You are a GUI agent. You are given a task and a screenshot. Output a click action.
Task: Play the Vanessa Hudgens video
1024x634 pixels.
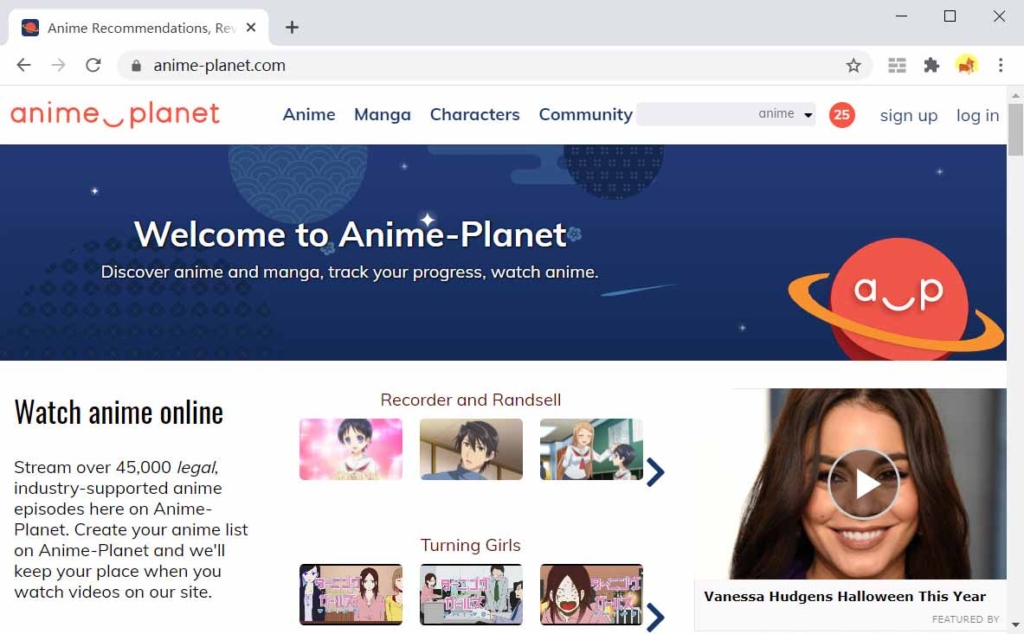pos(863,484)
